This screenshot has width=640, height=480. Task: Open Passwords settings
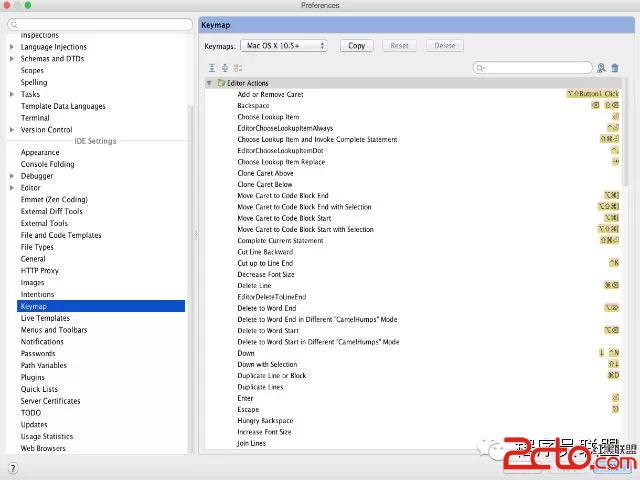tap(38, 353)
